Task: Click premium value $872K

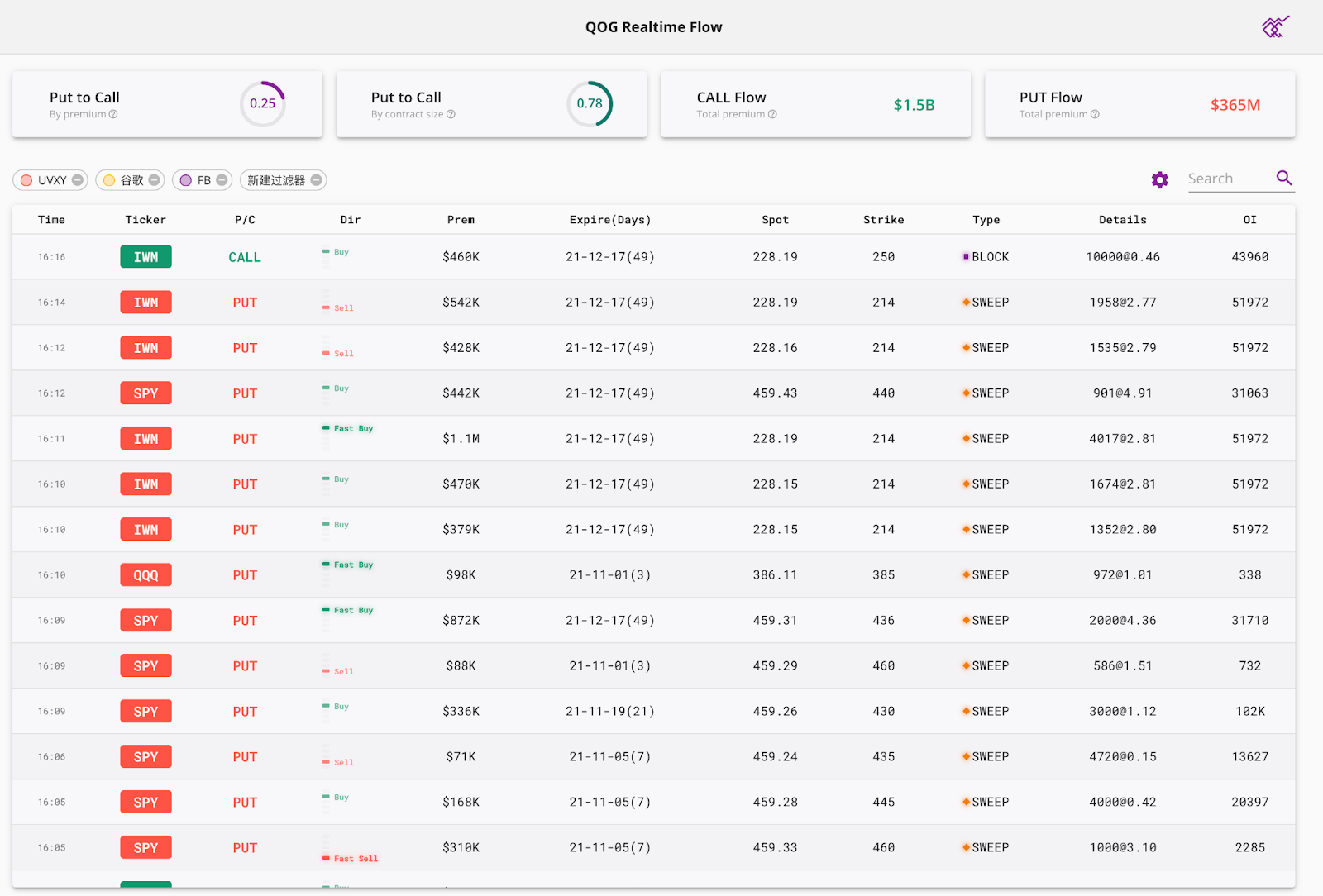Action: 461,621
